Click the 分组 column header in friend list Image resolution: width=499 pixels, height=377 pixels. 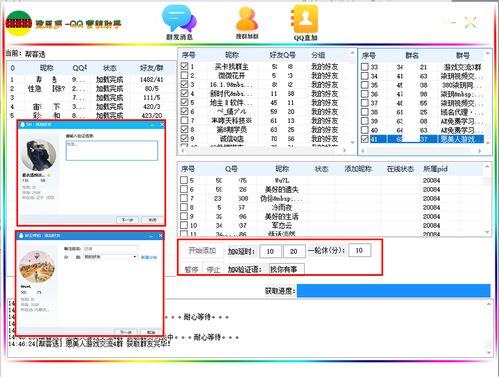click(x=318, y=55)
